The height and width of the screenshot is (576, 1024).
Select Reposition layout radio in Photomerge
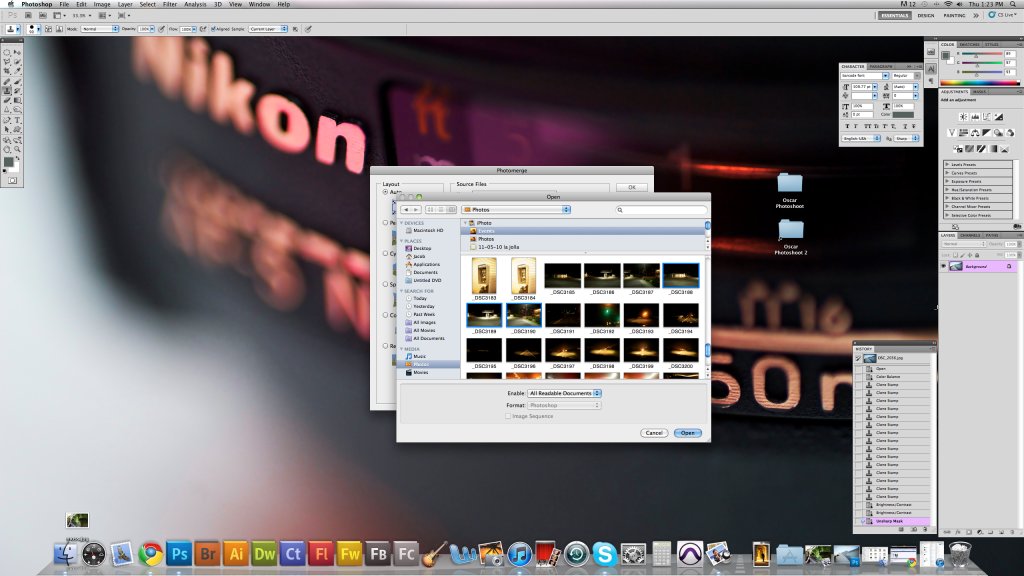pos(385,345)
